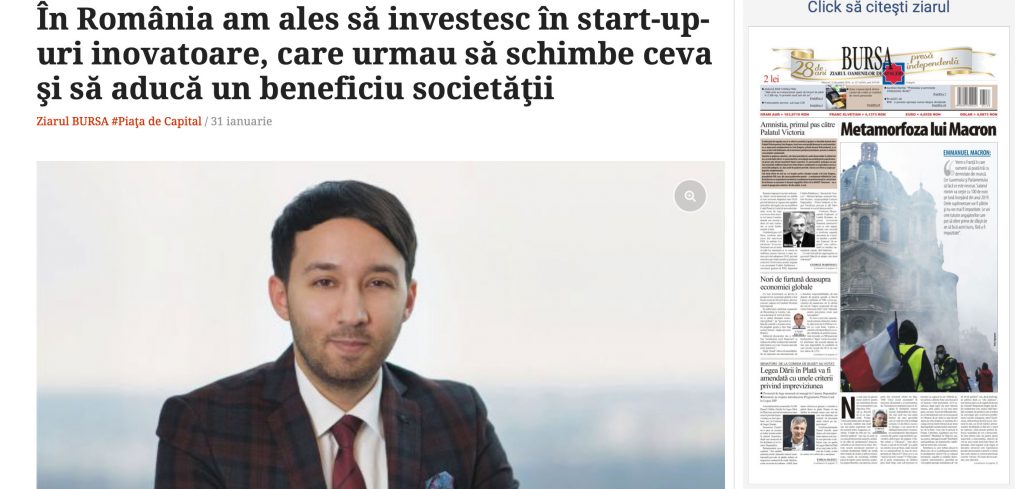This screenshot has width=1024, height=489.
Task: Click the magnifier zoom icon on the photo
Action: coord(690,195)
